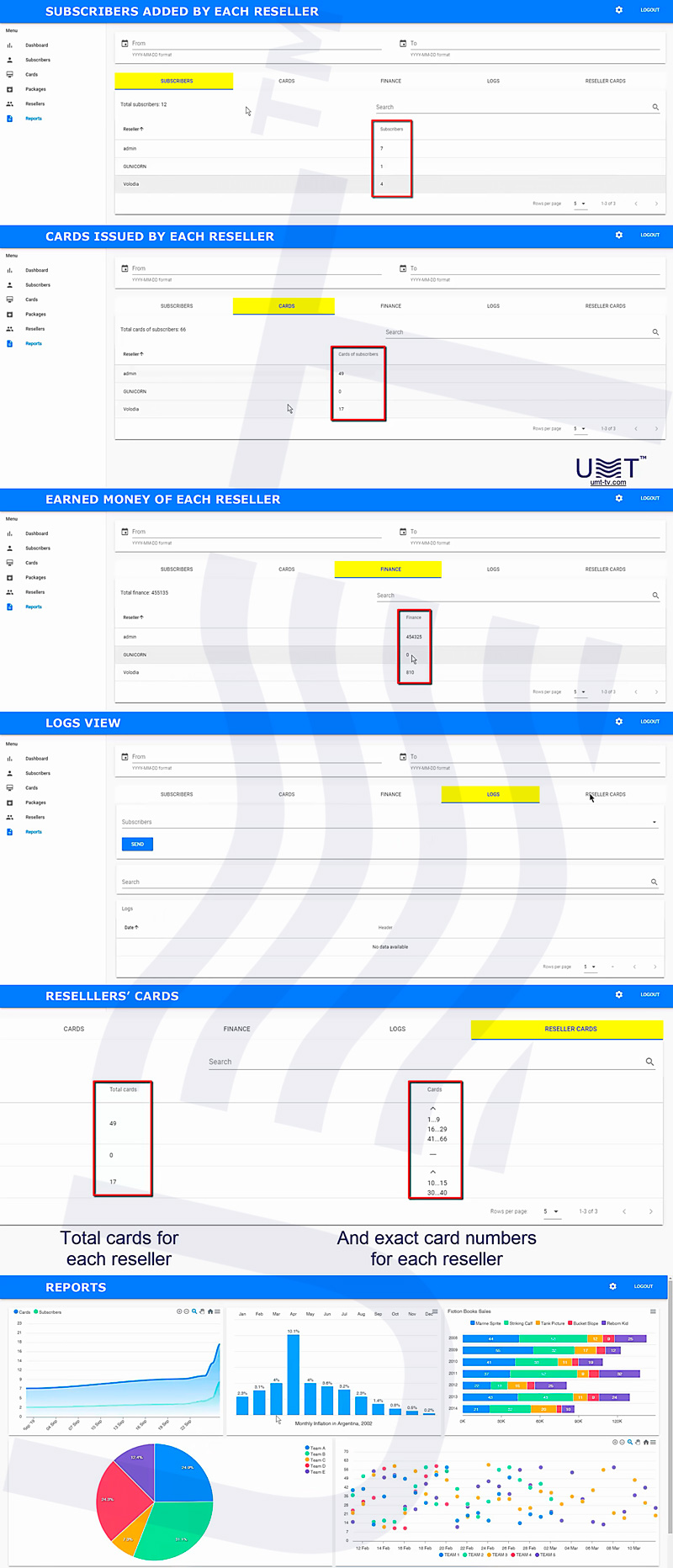
Task: Toggle the Cards series in area chart legend
Action: (22, 1312)
